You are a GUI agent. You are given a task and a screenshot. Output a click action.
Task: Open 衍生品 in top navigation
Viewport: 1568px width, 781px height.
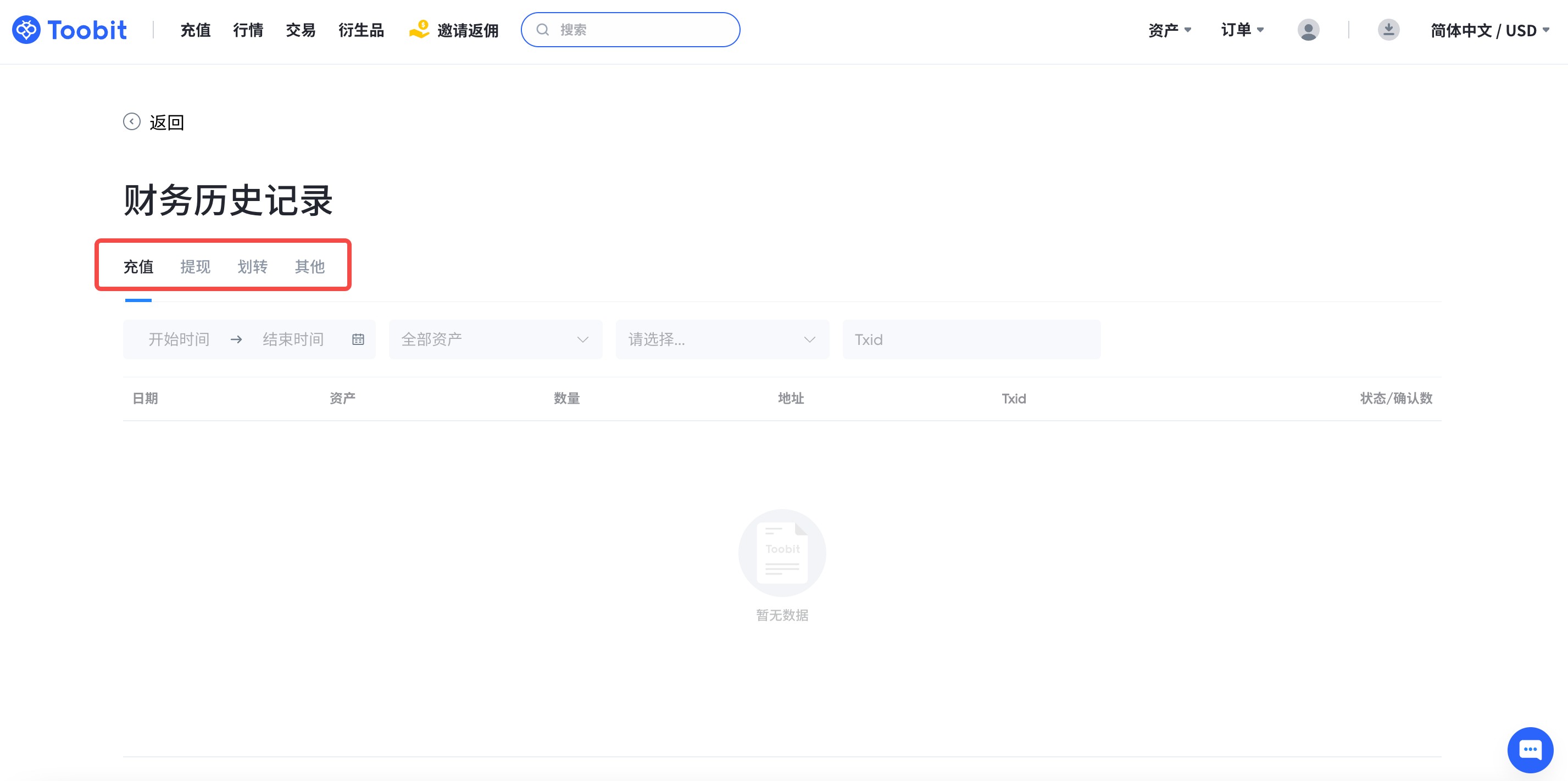click(361, 30)
